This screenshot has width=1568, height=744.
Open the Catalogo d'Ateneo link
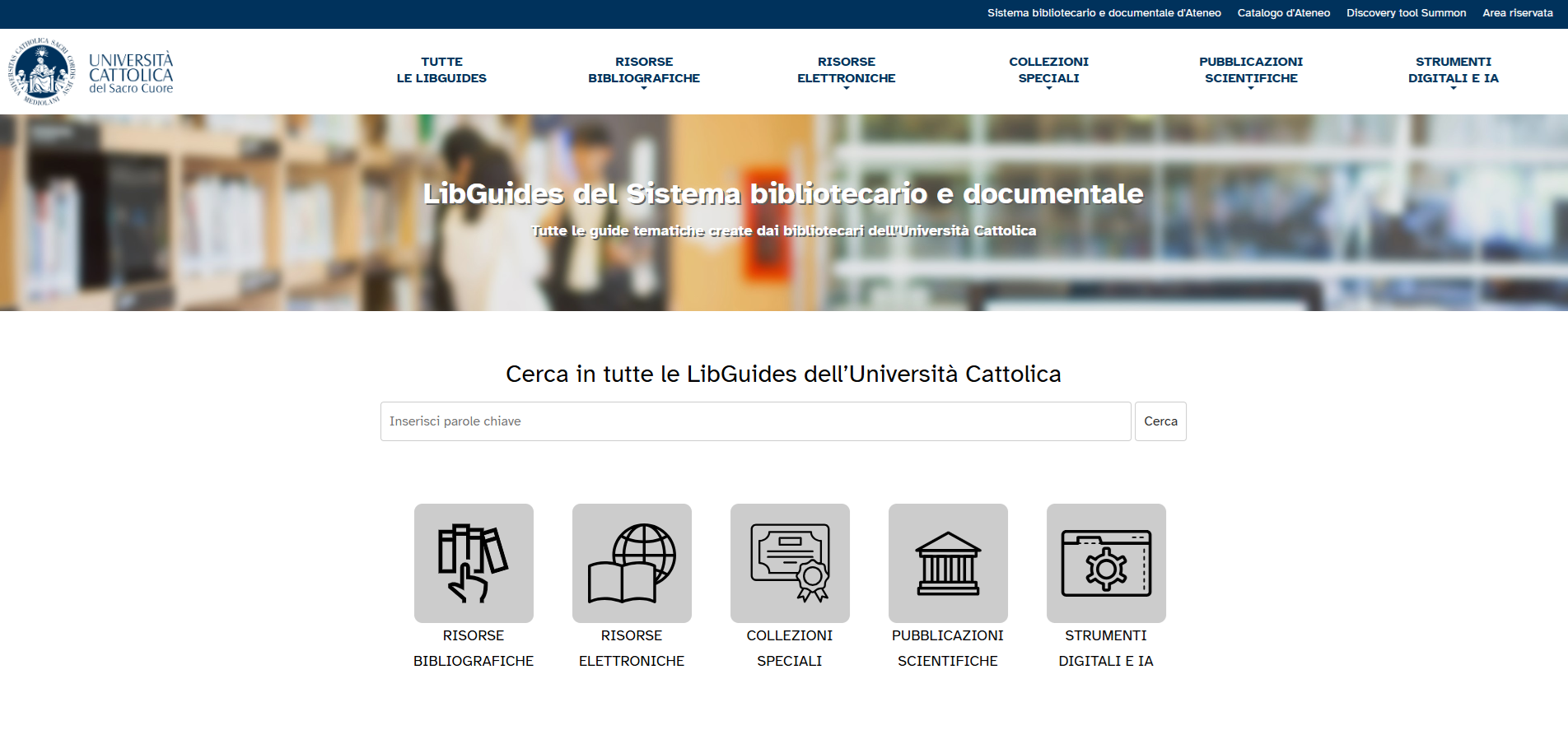tap(1283, 13)
